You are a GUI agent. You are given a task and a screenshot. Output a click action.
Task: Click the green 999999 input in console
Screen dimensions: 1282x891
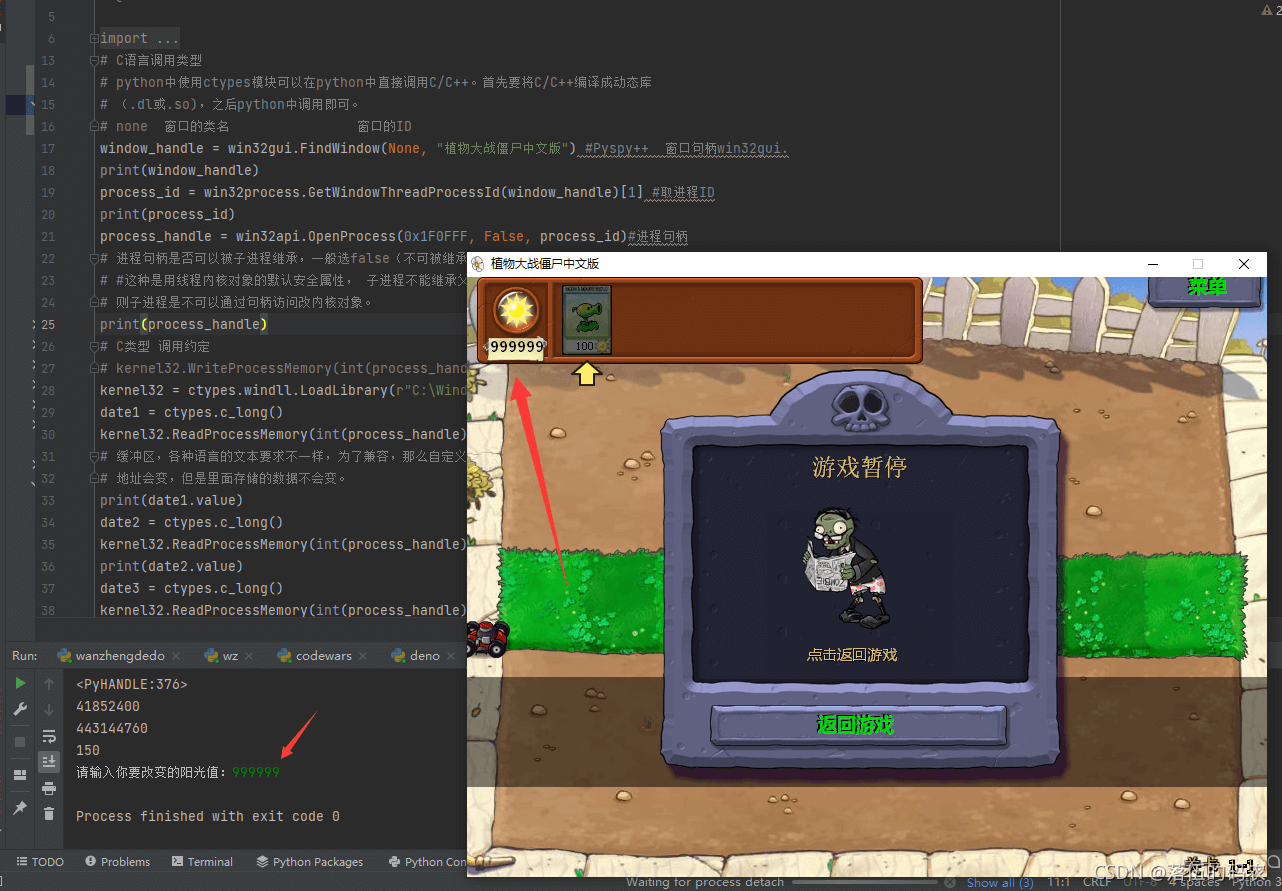[256, 772]
